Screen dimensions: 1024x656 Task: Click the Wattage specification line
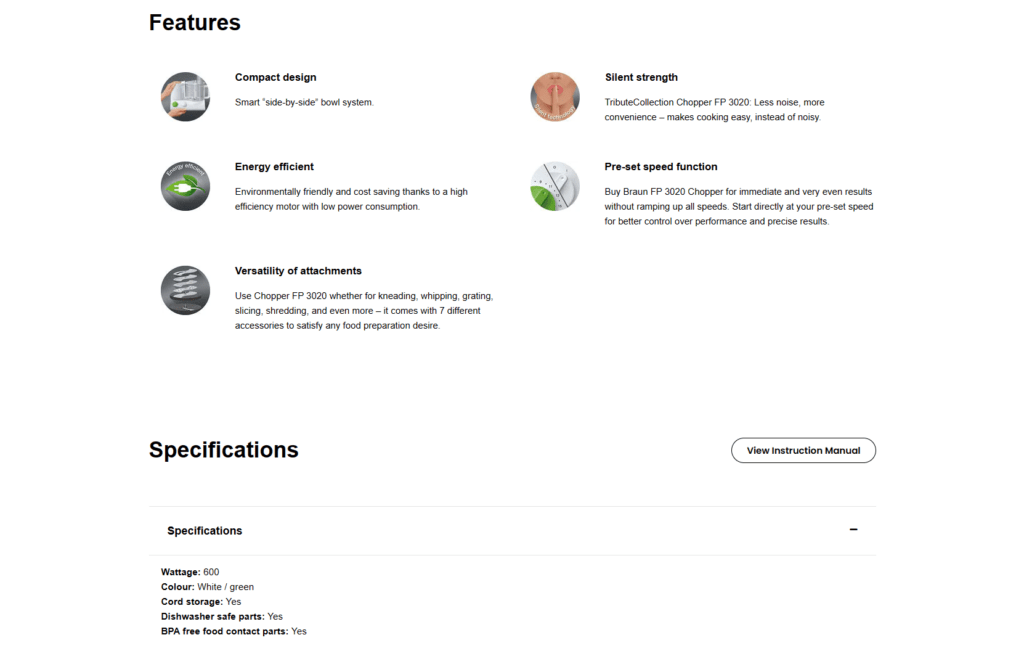pyautogui.click(x=190, y=572)
